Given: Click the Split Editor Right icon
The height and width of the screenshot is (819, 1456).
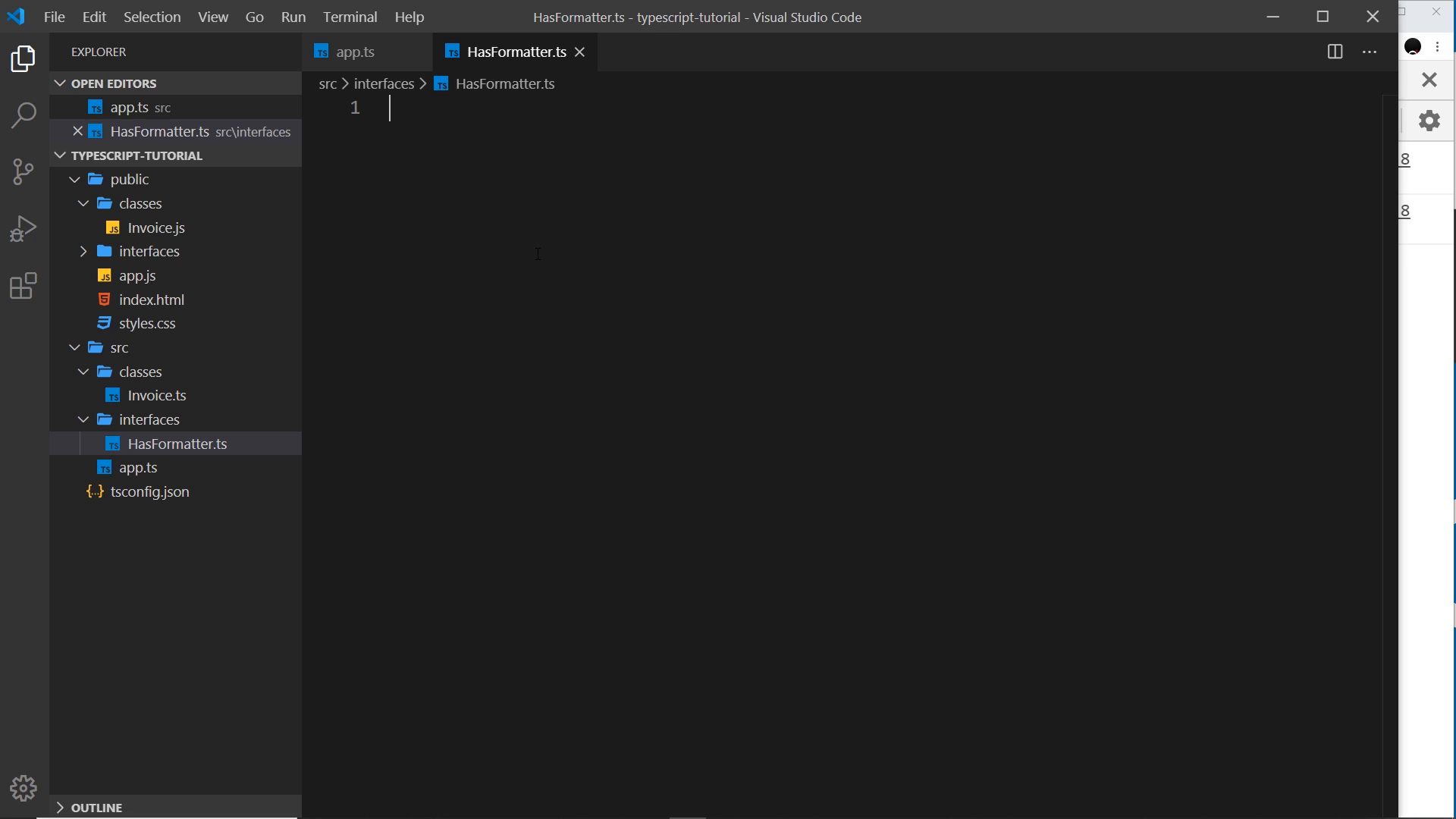Looking at the screenshot, I should click(x=1335, y=52).
